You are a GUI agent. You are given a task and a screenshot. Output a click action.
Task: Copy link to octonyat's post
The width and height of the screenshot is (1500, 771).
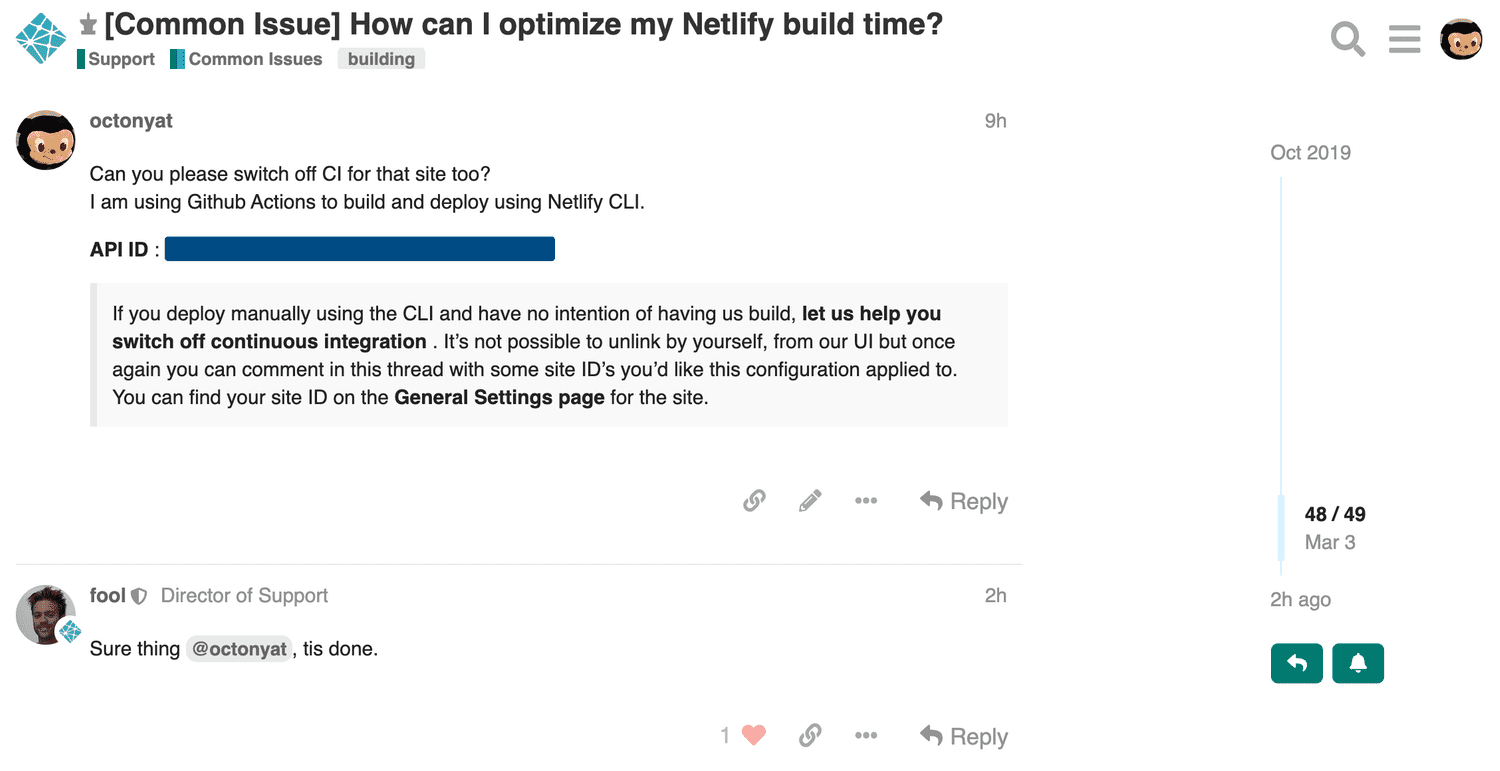click(755, 501)
